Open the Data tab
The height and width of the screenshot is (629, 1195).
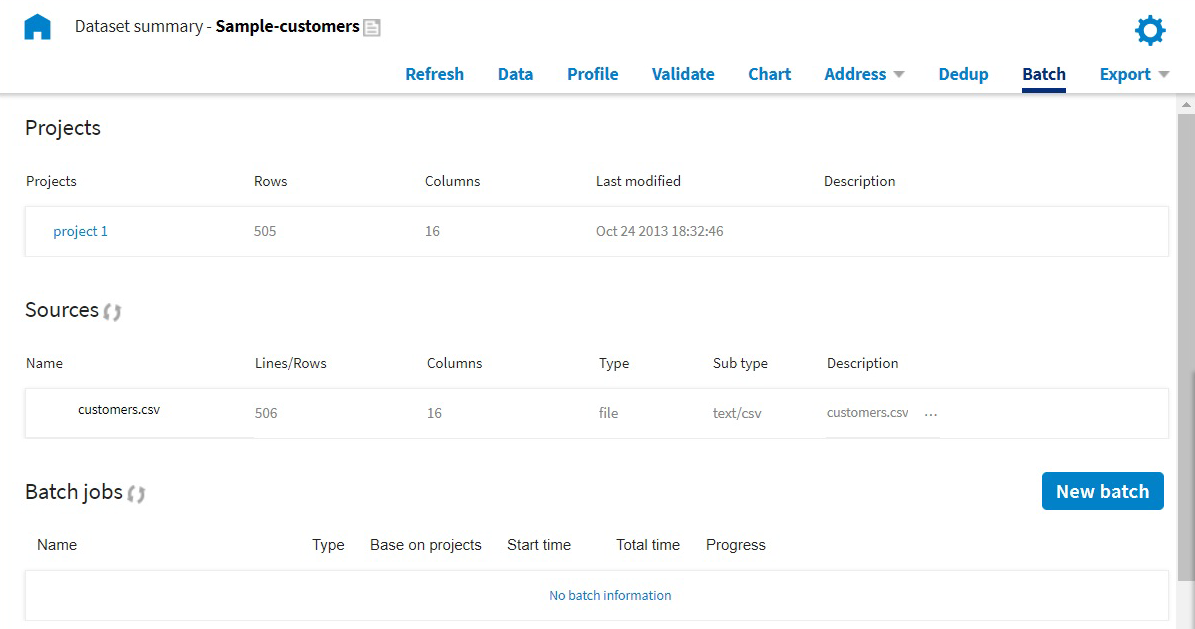click(515, 74)
